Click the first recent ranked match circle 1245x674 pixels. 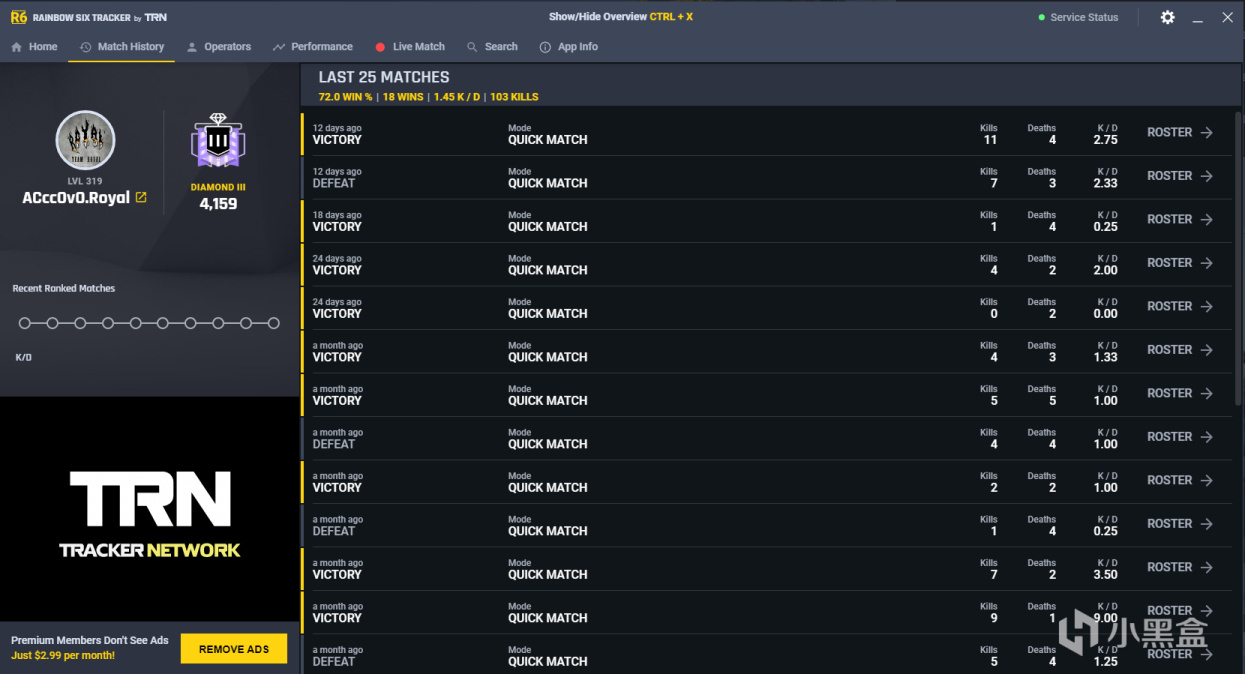pos(25,323)
